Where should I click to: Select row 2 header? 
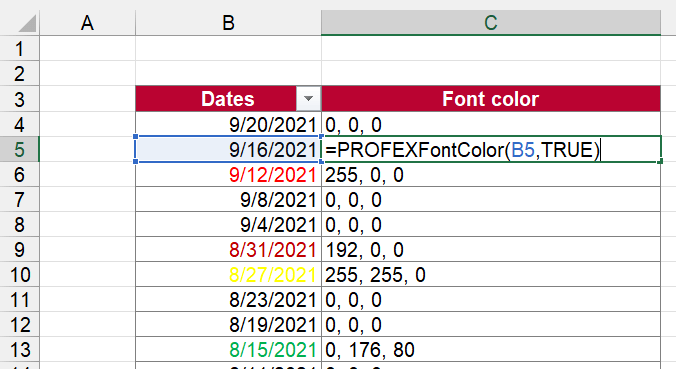[x=19, y=73]
